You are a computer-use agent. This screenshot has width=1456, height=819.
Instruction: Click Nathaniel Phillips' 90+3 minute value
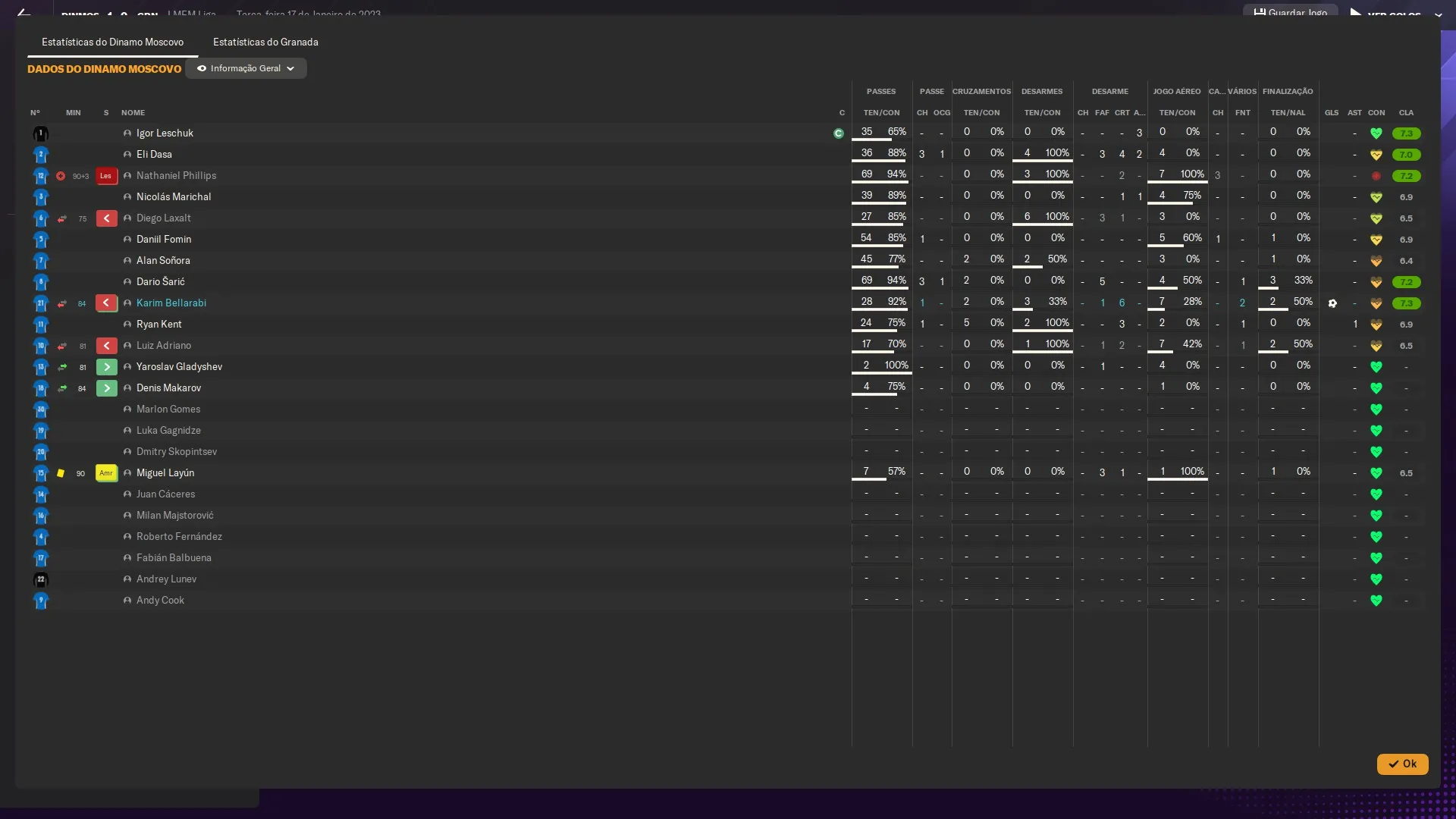[80, 176]
